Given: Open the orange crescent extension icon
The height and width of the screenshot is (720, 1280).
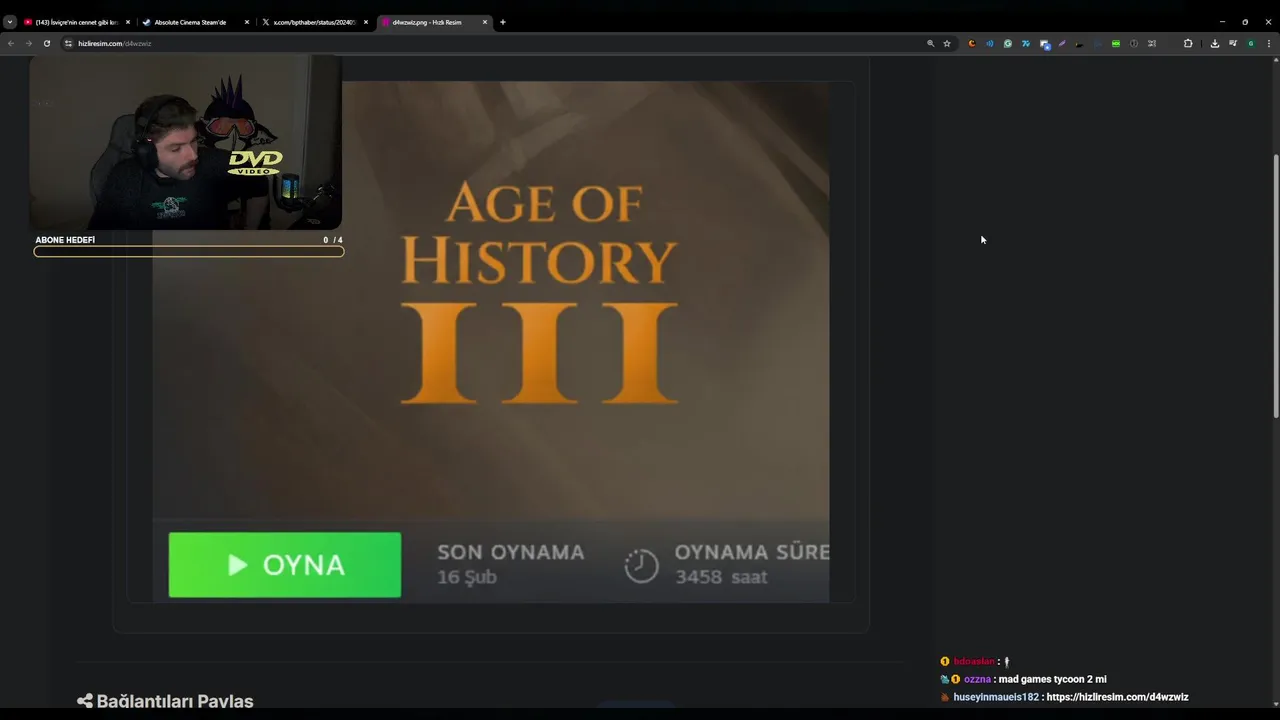Looking at the screenshot, I should coord(972,43).
